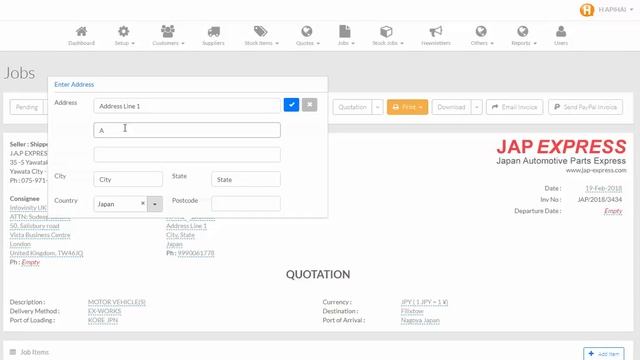Edit the currency JPY value
The height and width of the screenshot is (360, 640).
click(x=424, y=302)
